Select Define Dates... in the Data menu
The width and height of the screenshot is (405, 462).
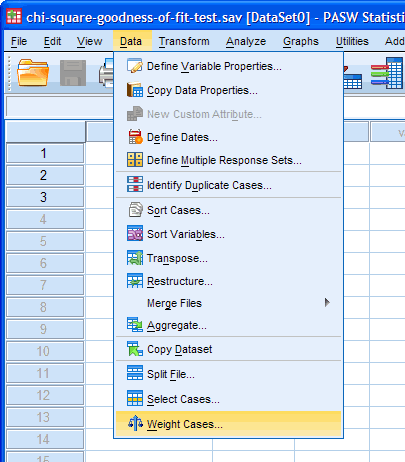(228, 137)
